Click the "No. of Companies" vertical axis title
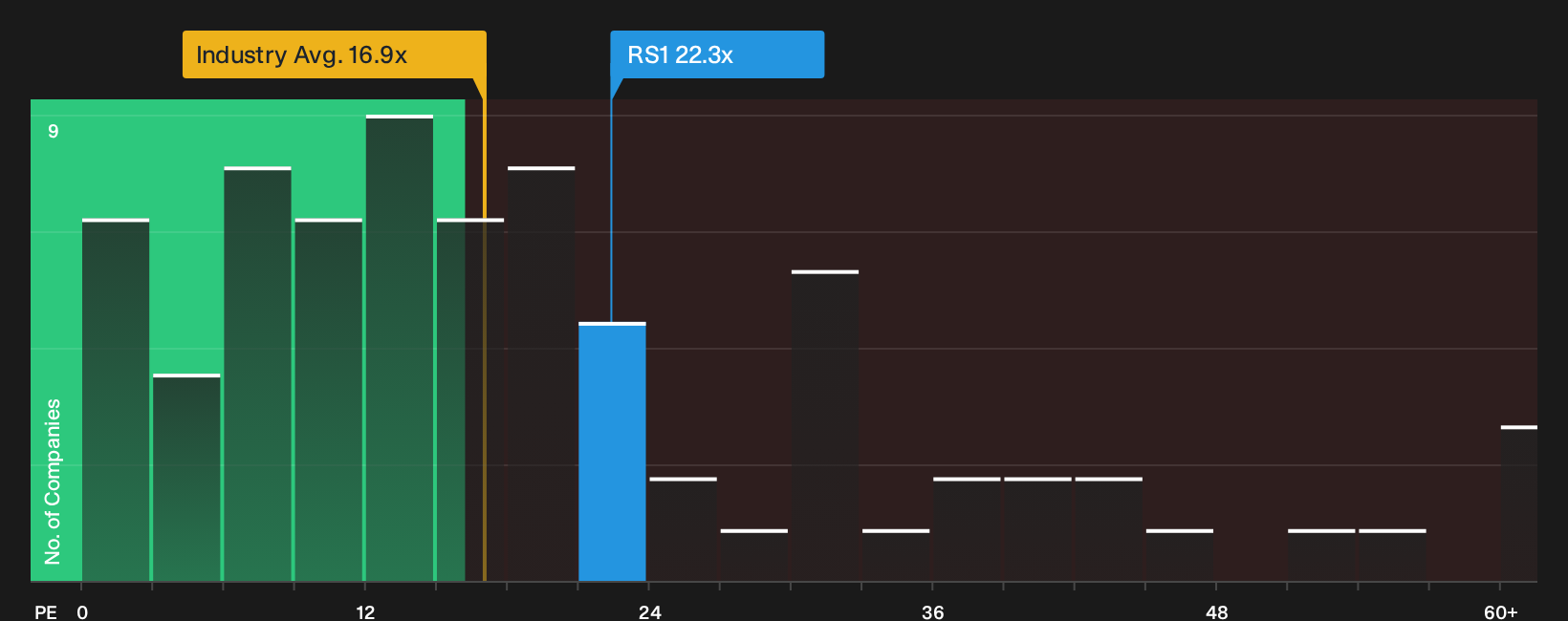1568x621 pixels. [x=53, y=481]
